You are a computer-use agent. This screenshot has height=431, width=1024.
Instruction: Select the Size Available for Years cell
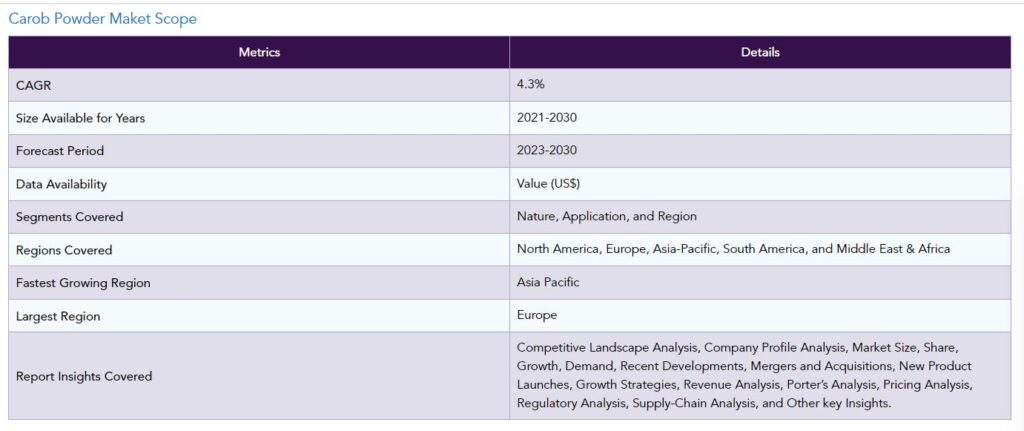80,118
